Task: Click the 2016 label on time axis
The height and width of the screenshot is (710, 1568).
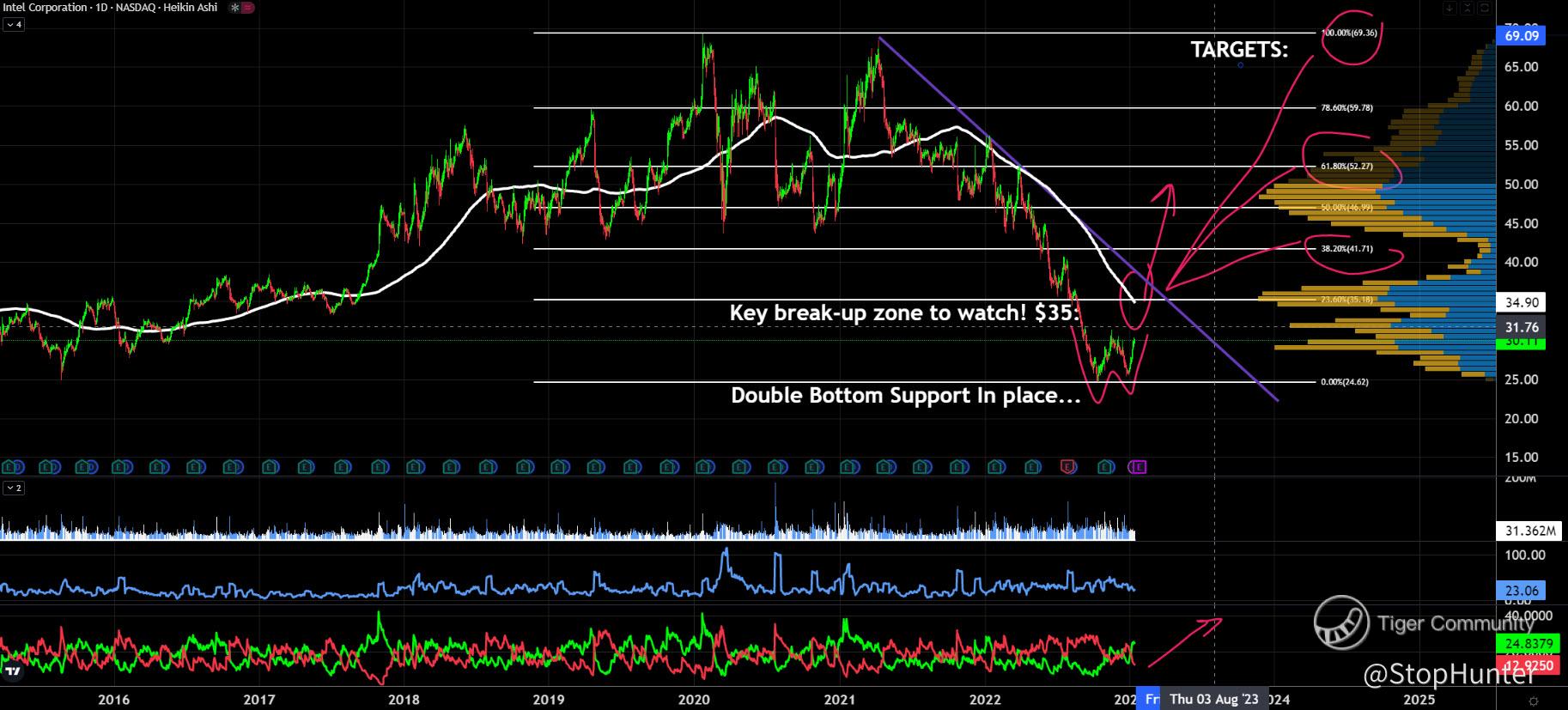Action: 114,700
